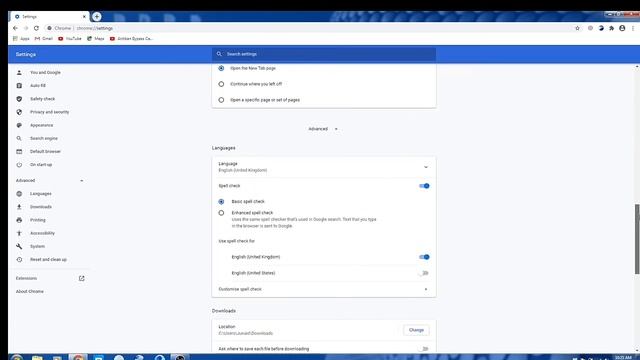Screen dimensions: 640x360
Task: Toggle the Spell check switch
Action: pyautogui.click(x=424, y=186)
